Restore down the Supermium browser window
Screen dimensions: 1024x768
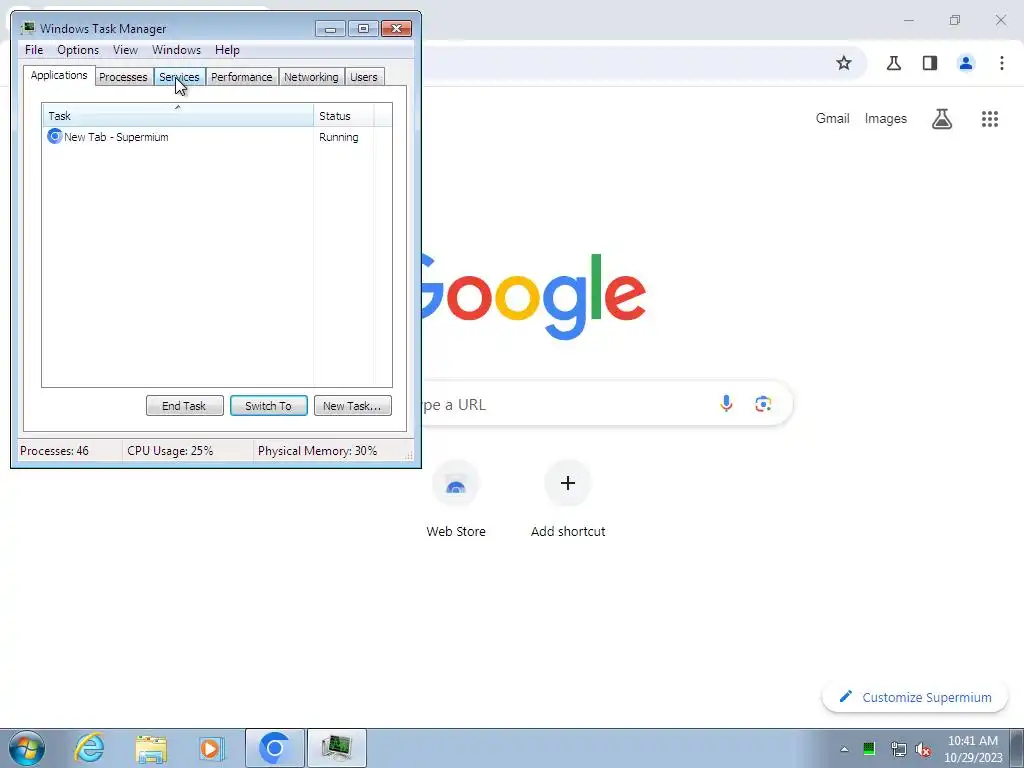(x=955, y=20)
